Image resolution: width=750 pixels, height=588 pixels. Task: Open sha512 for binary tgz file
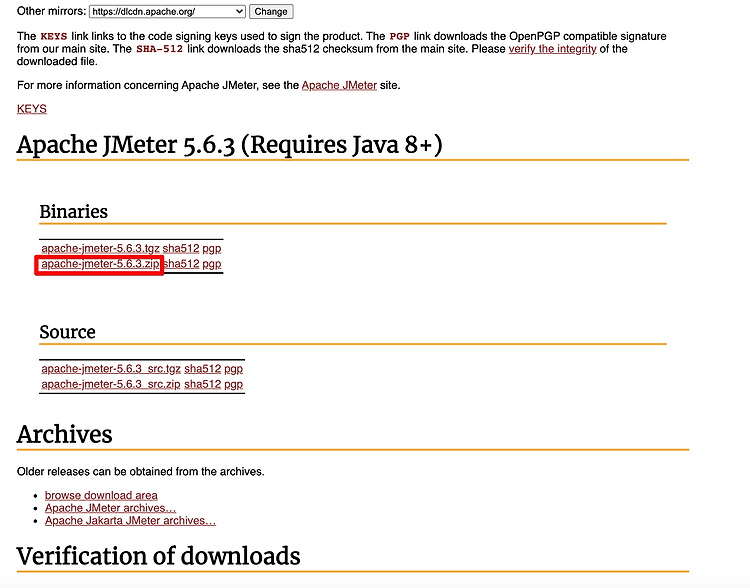point(181,248)
